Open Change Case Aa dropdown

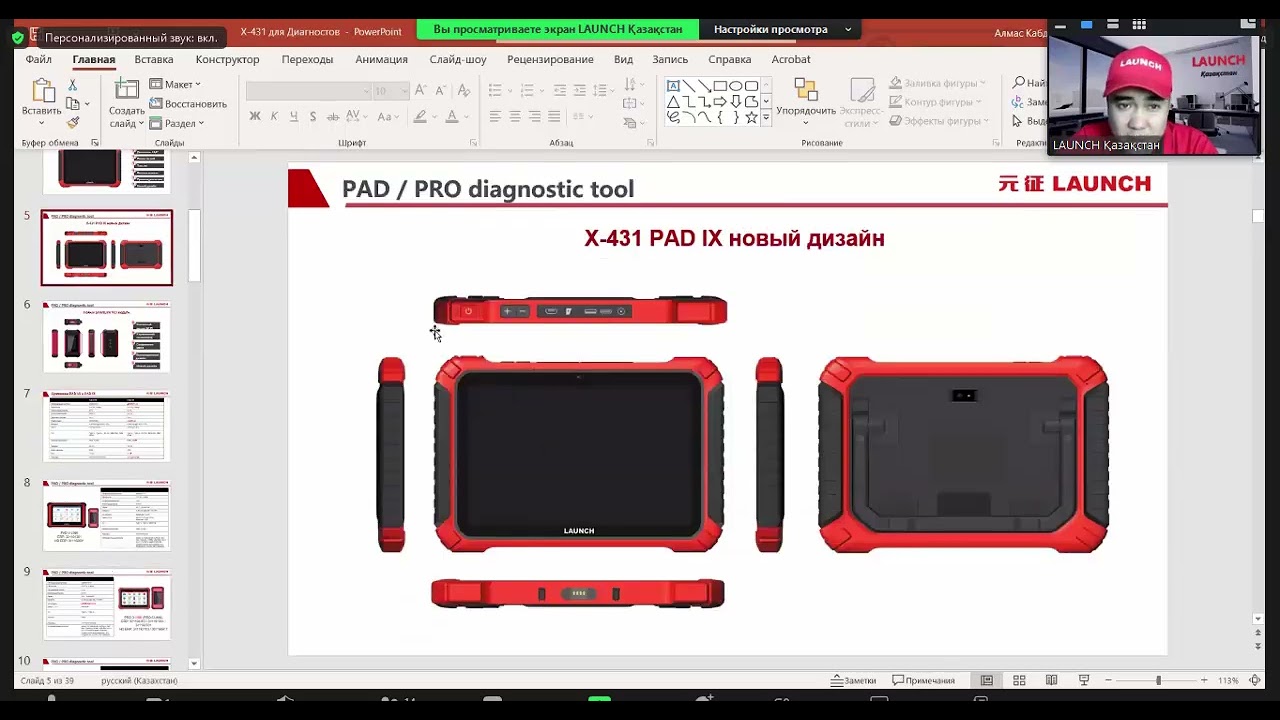(388, 117)
